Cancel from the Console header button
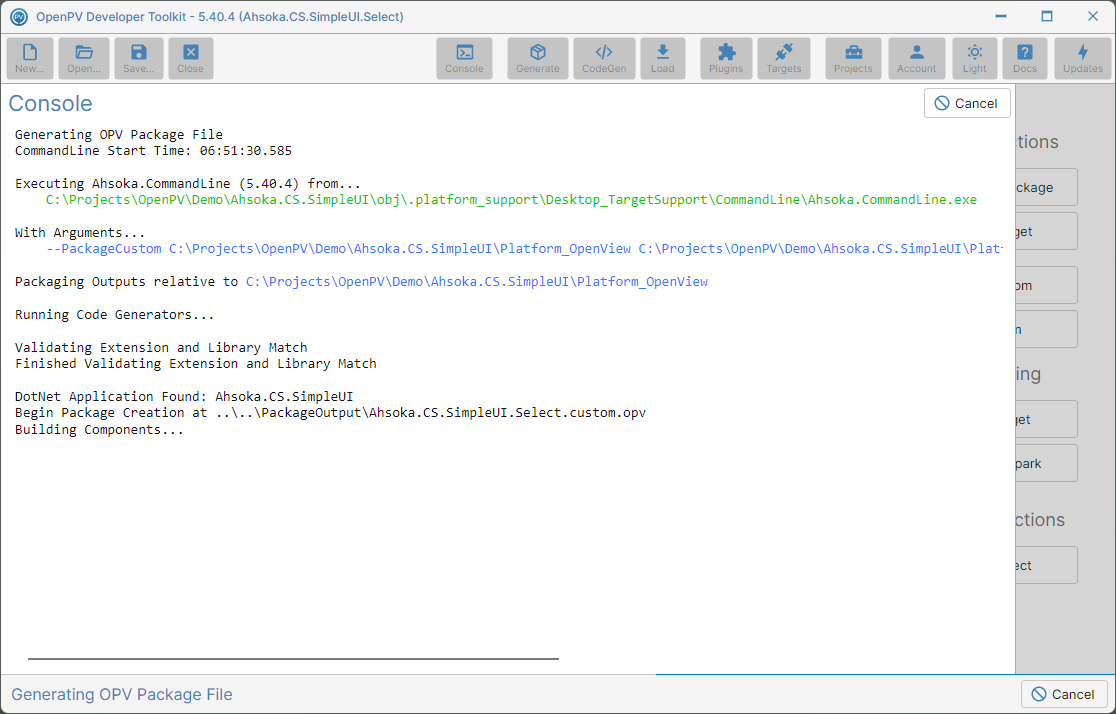 coord(967,103)
